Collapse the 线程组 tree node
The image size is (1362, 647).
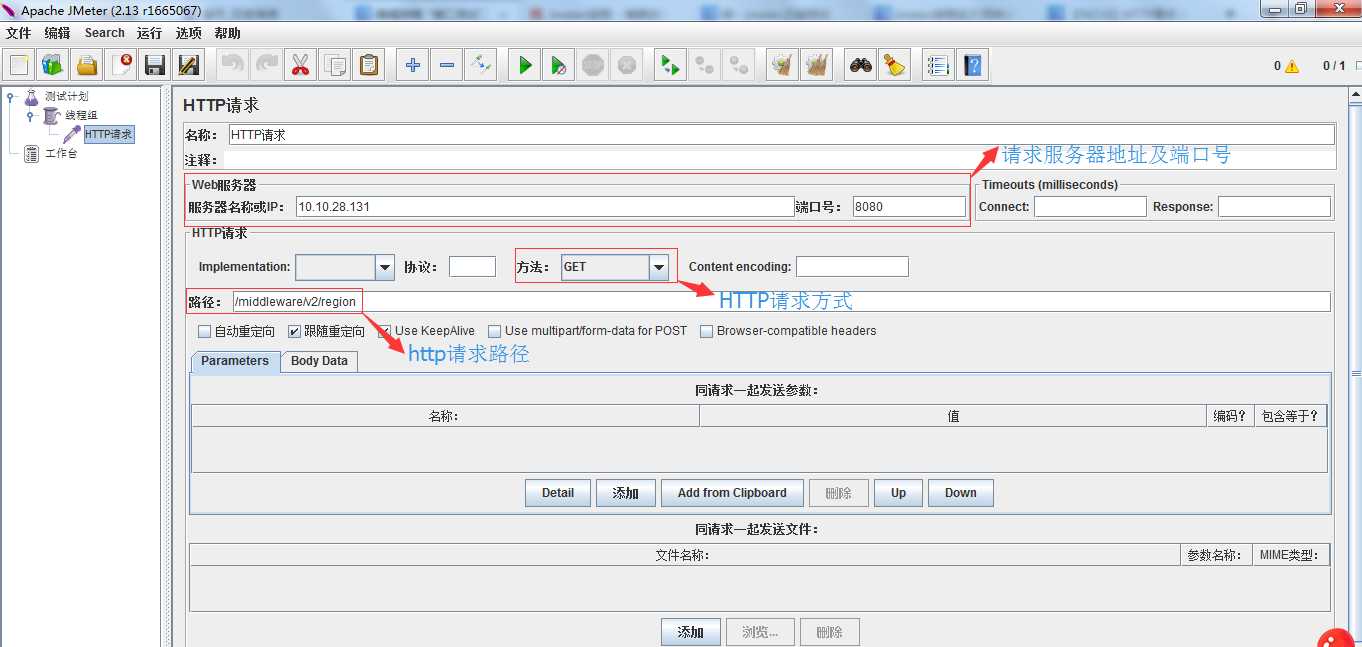pyautogui.click(x=31, y=116)
